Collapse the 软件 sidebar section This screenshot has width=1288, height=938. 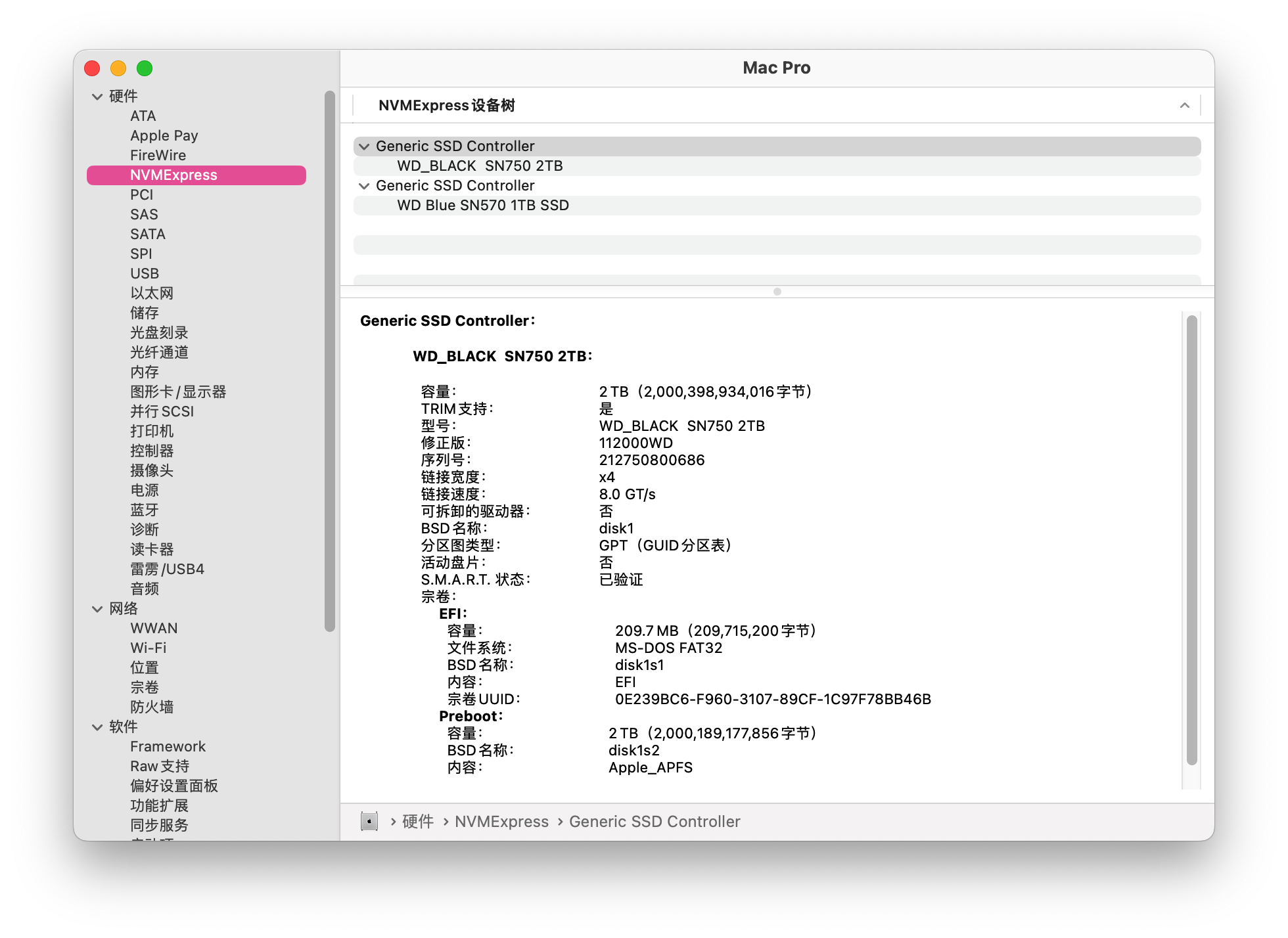tap(97, 727)
